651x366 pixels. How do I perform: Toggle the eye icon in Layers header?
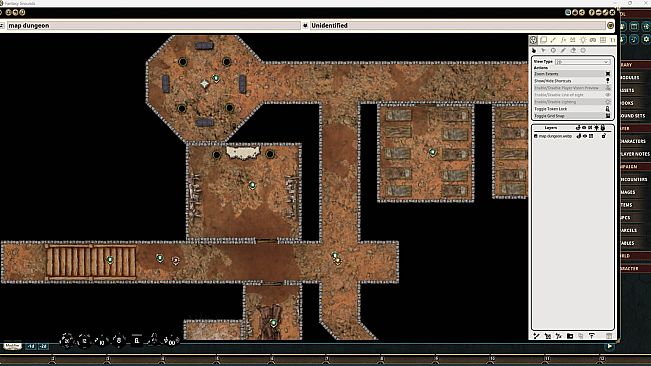(x=584, y=128)
